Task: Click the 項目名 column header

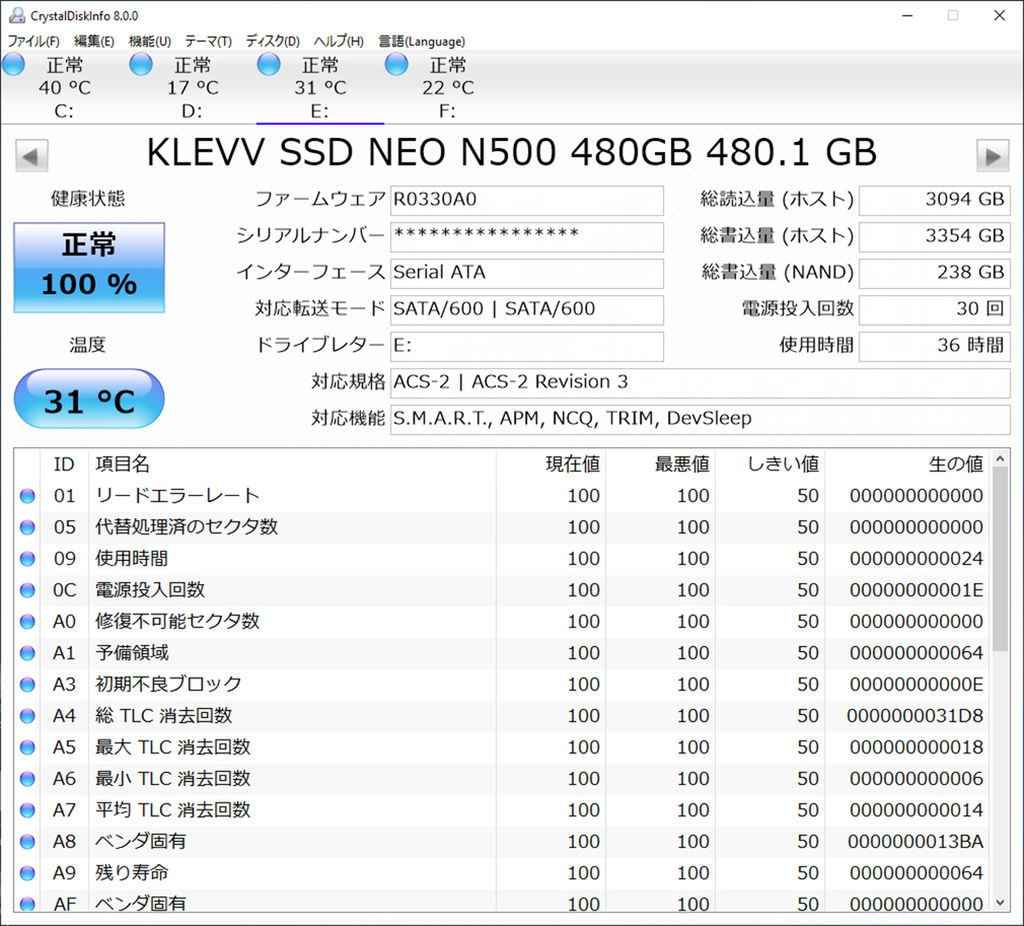Action: pyautogui.click(x=292, y=464)
